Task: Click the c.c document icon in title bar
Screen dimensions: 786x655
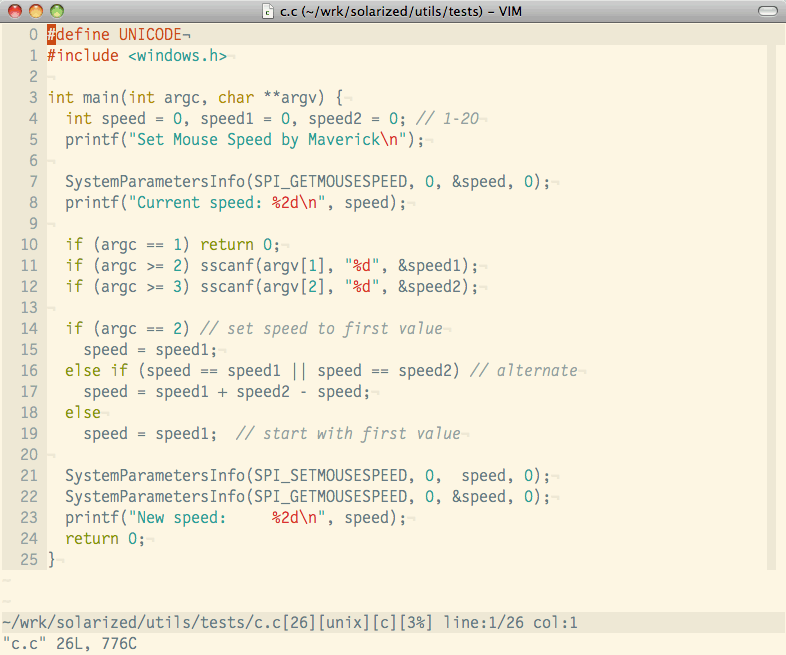Action: click(268, 11)
